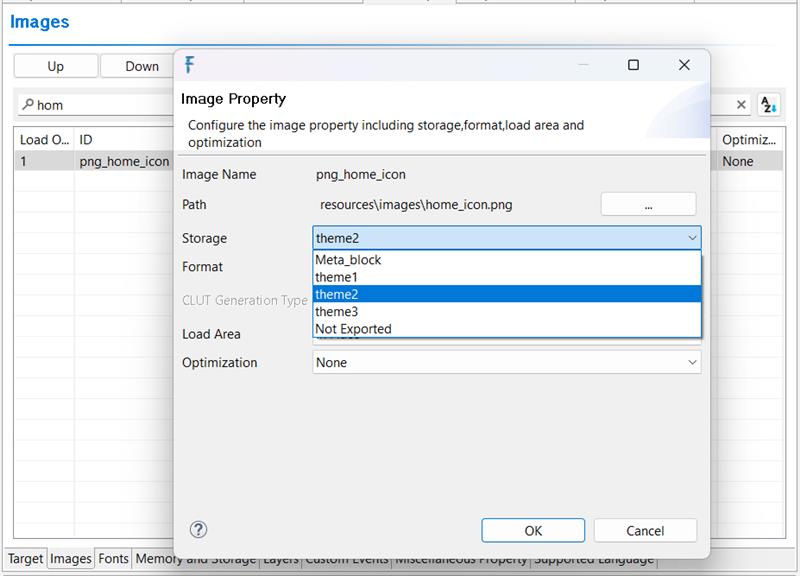Click the Up button
Viewport: 800px width, 576px height.
[56, 66]
